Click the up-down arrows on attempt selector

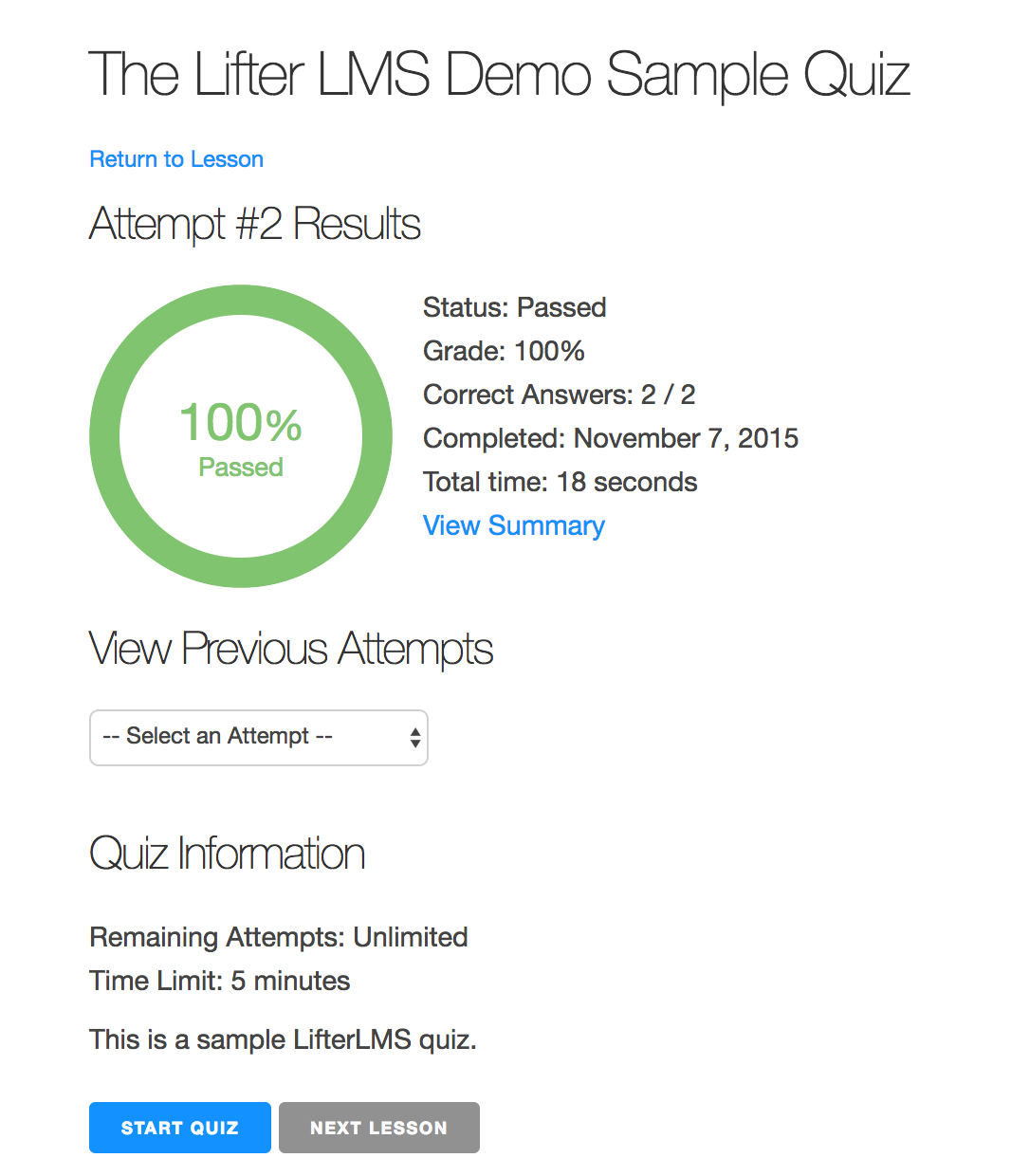tap(415, 737)
